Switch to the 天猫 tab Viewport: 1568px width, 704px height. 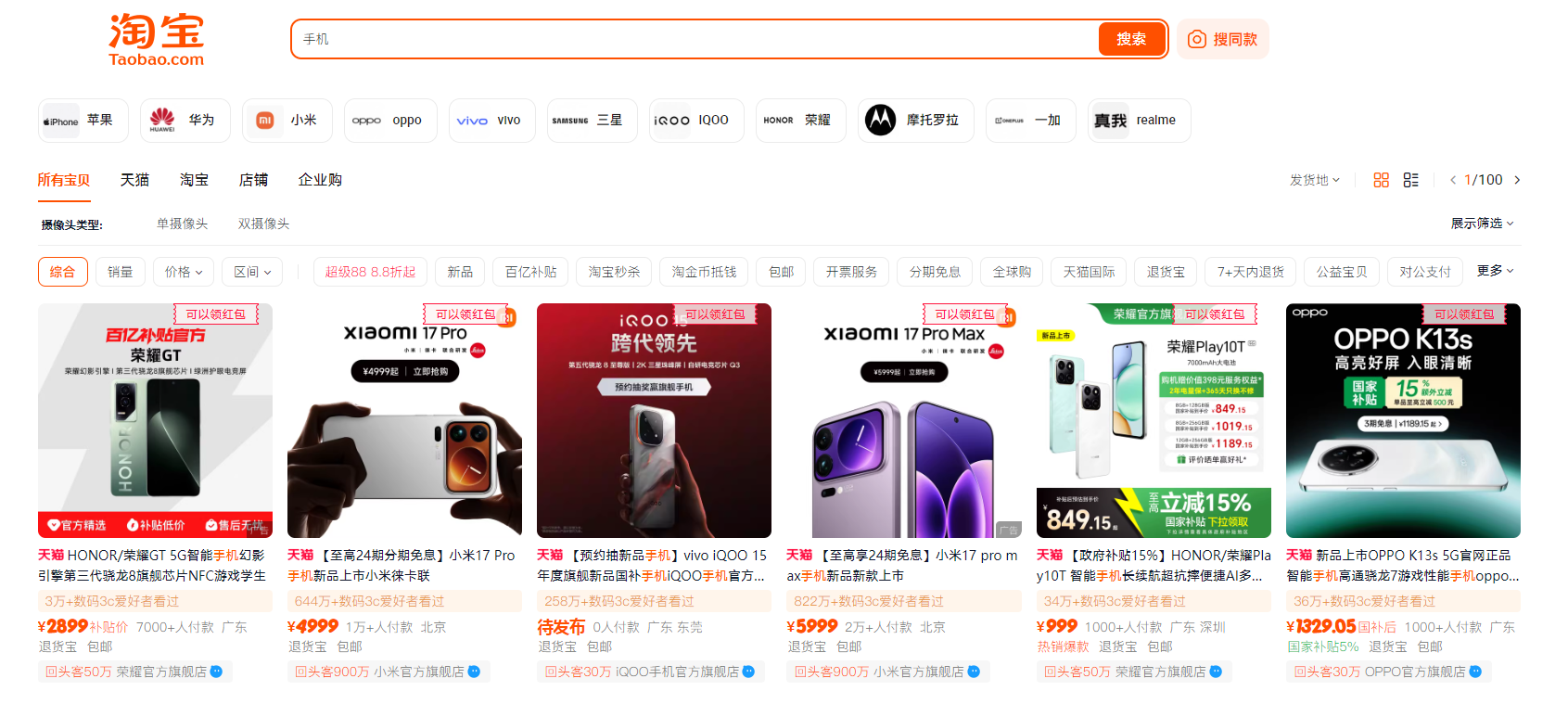[x=134, y=180]
